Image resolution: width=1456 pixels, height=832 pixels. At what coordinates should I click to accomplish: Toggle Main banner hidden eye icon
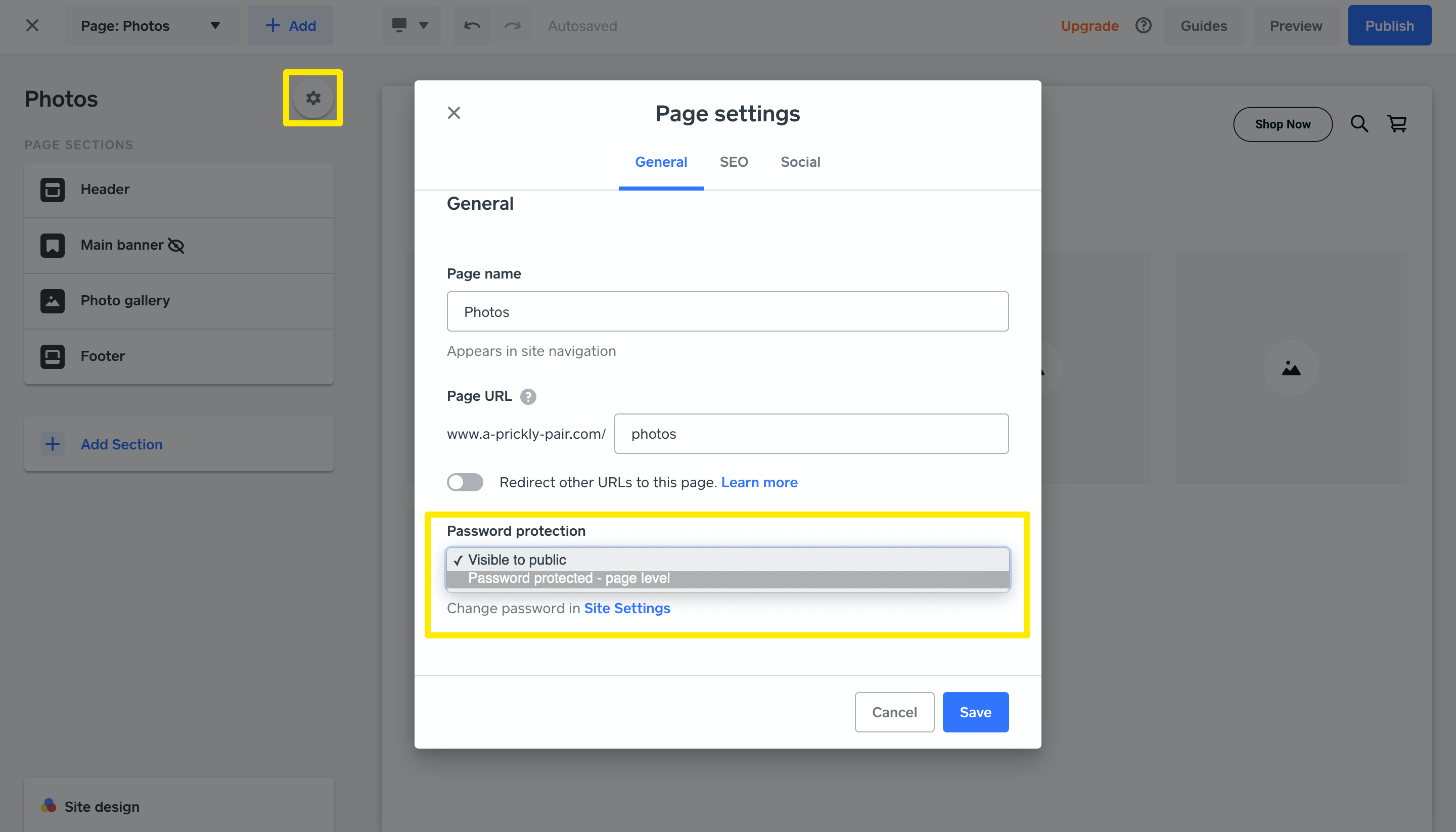pyautogui.click(x=176, y=246)
